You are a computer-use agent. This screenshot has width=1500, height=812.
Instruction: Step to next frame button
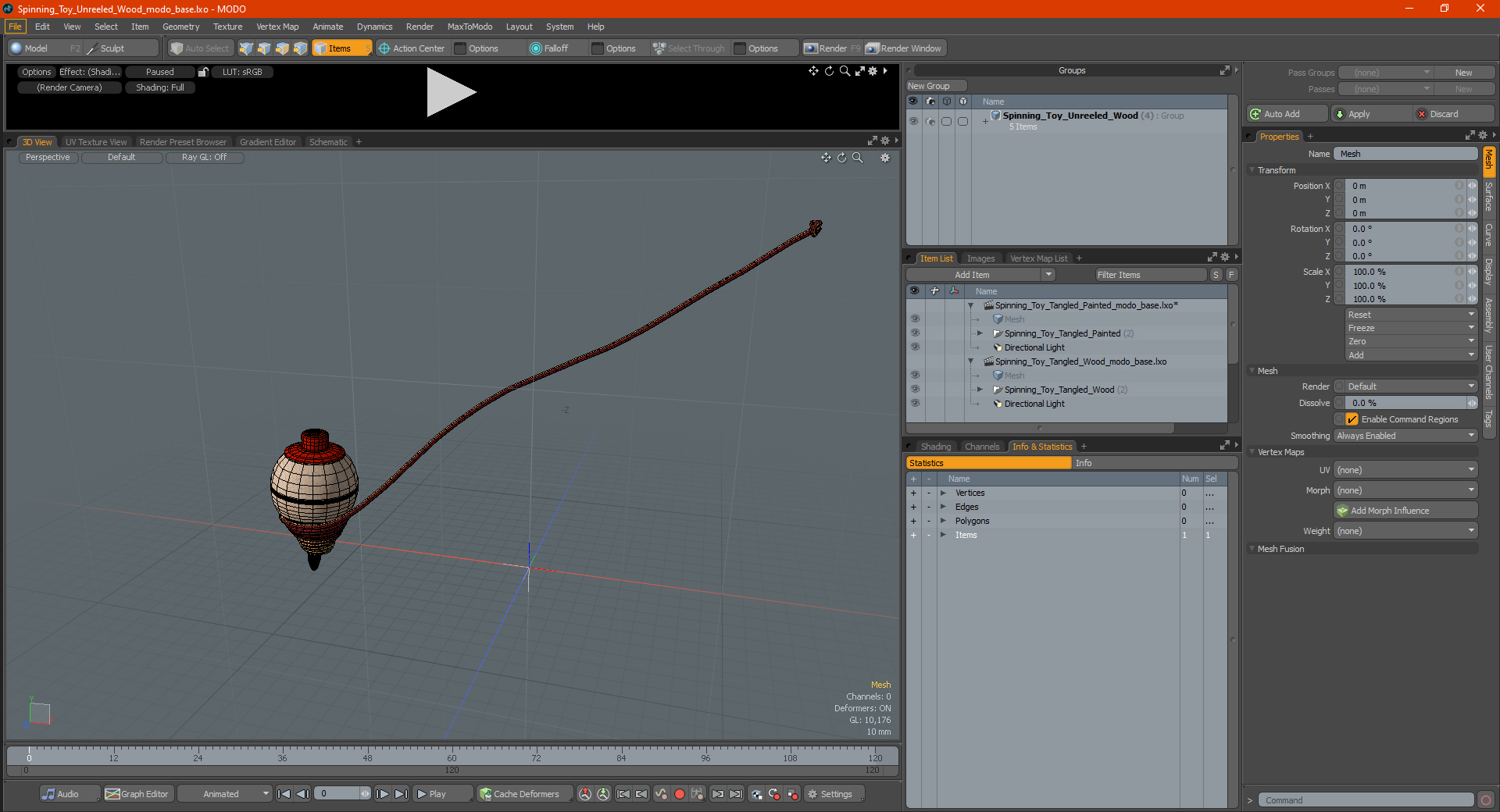point(383,794)
